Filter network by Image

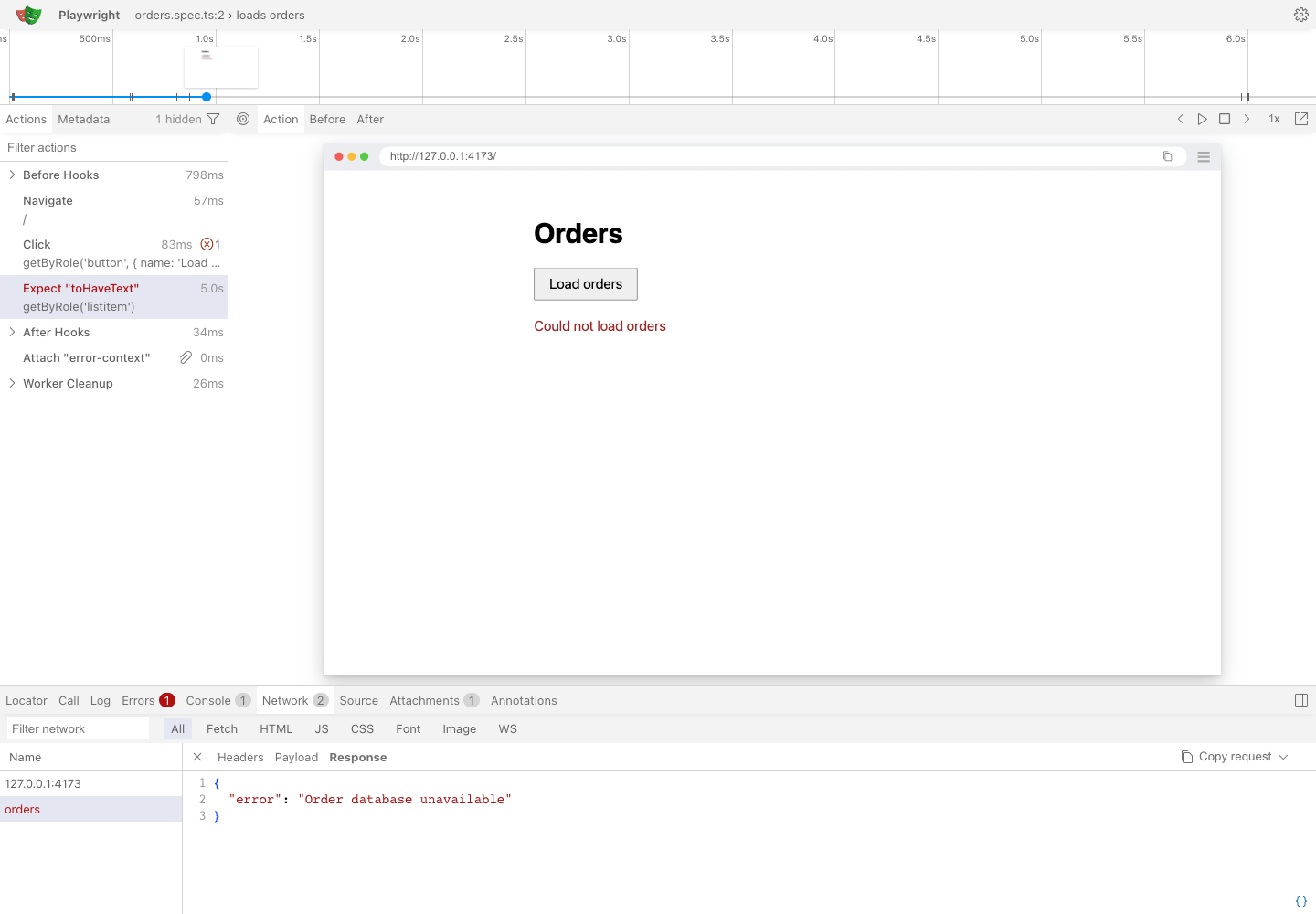point(459,728)
